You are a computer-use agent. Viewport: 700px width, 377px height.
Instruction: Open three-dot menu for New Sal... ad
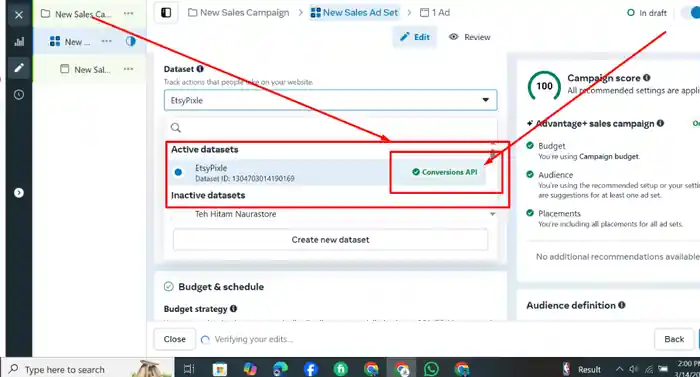(129, 69)
